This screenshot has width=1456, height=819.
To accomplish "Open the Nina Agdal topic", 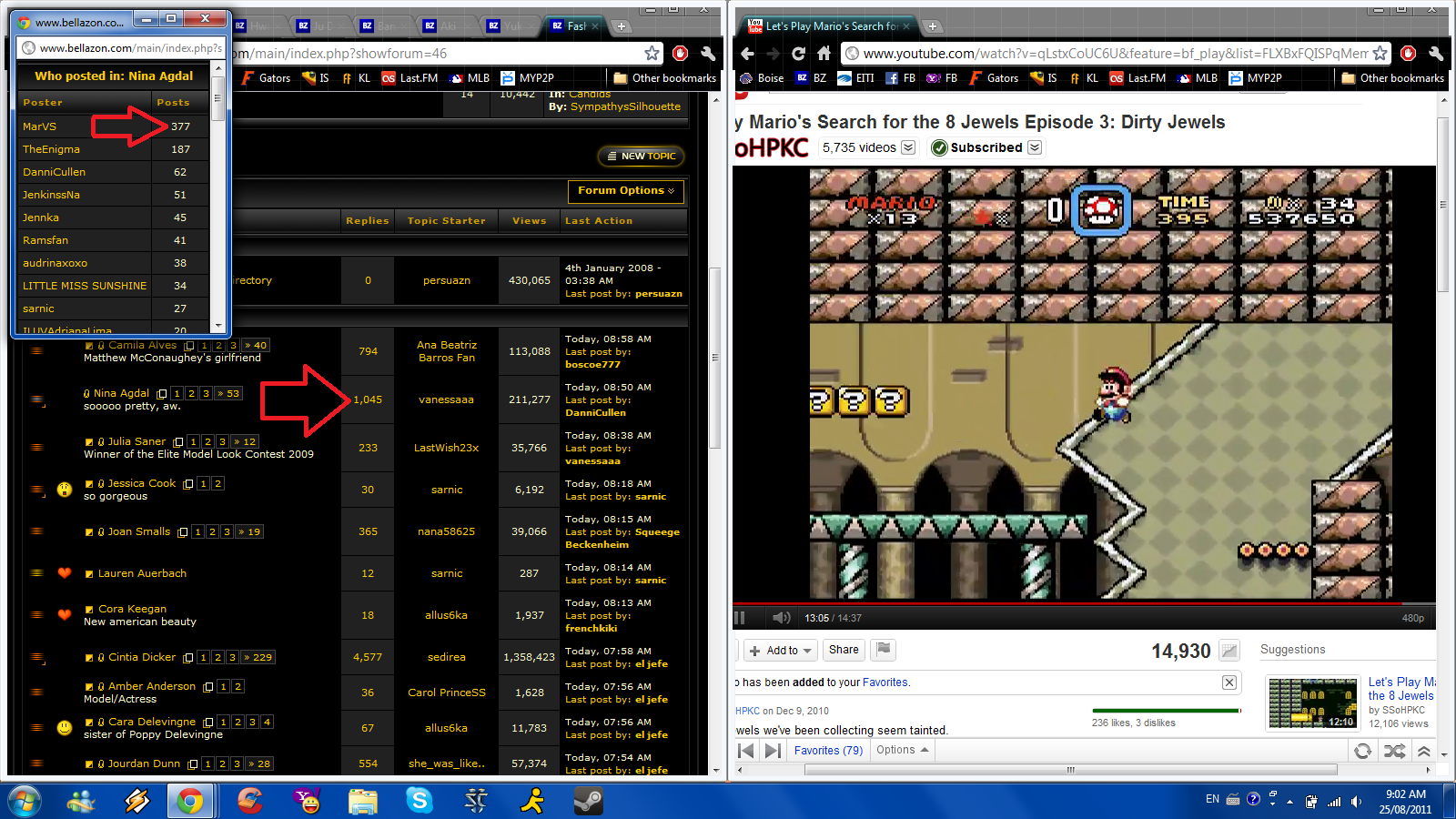I will point(121,393).
